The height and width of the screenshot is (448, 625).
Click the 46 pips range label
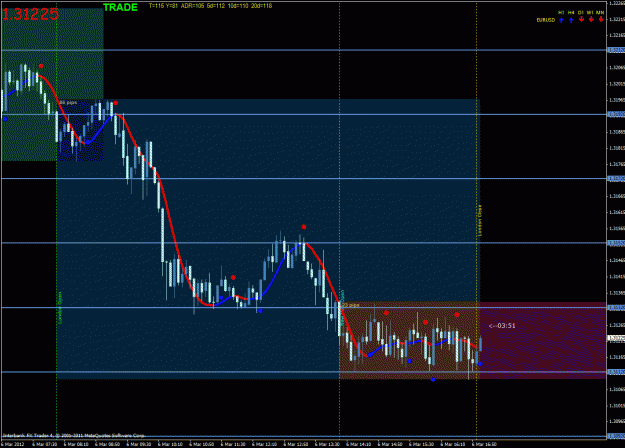pyautogui.click(x=68, y=102)
